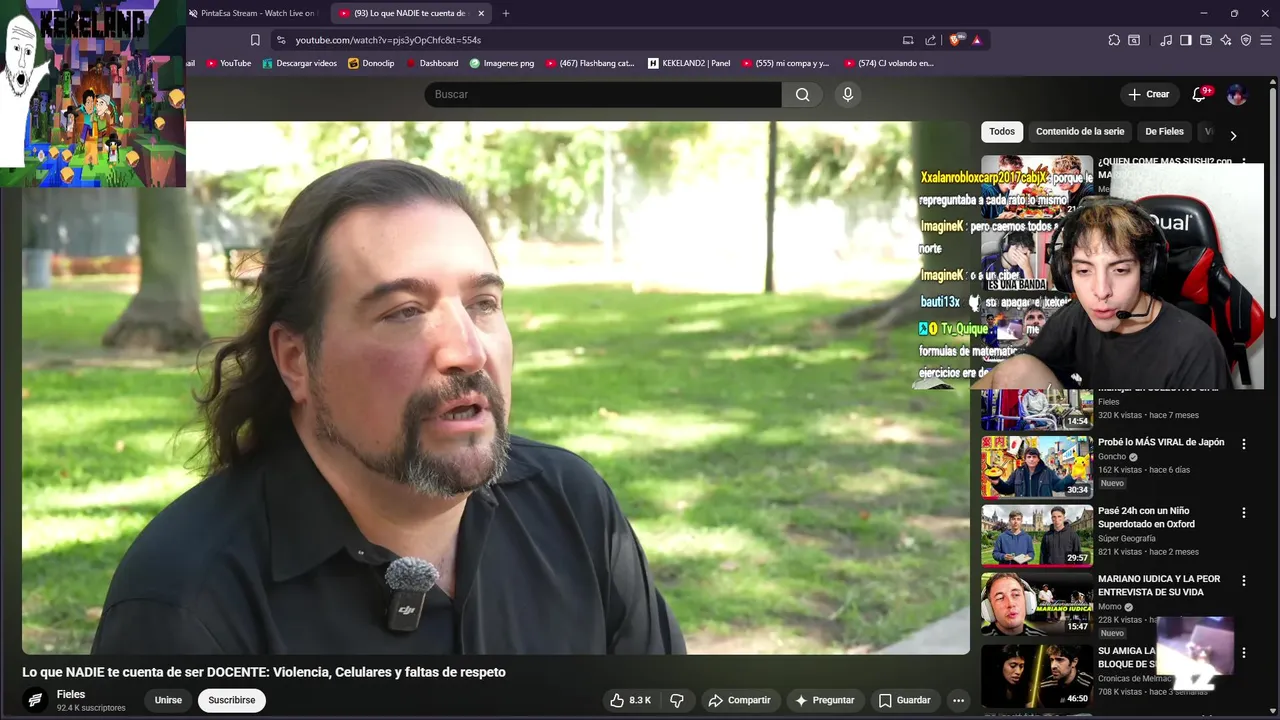Open more actions ellipsis below video
The image size is (1280, 720).
click(958, 700)
